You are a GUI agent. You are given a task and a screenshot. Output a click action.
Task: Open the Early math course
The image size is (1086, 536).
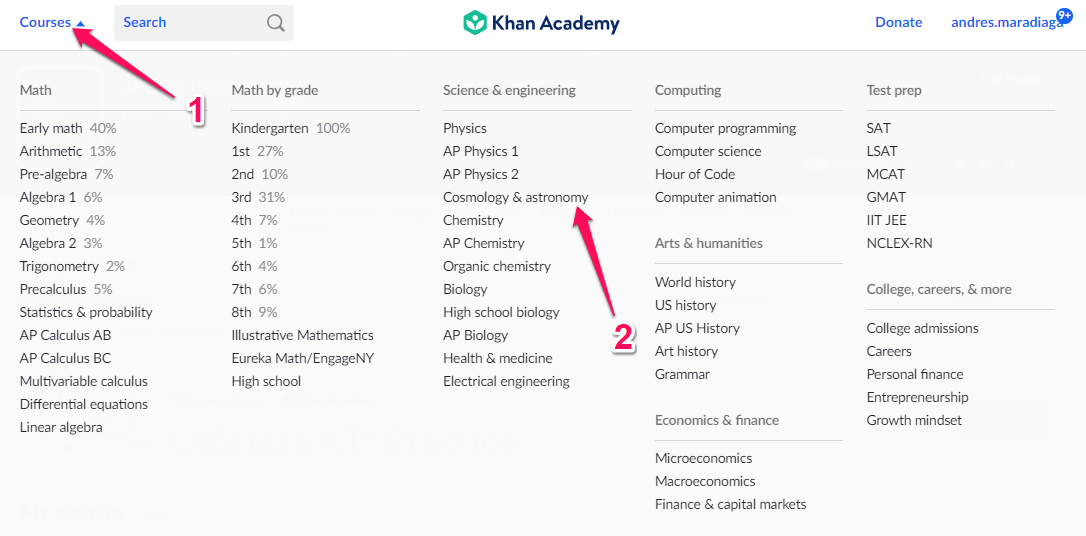coord(51,128)
